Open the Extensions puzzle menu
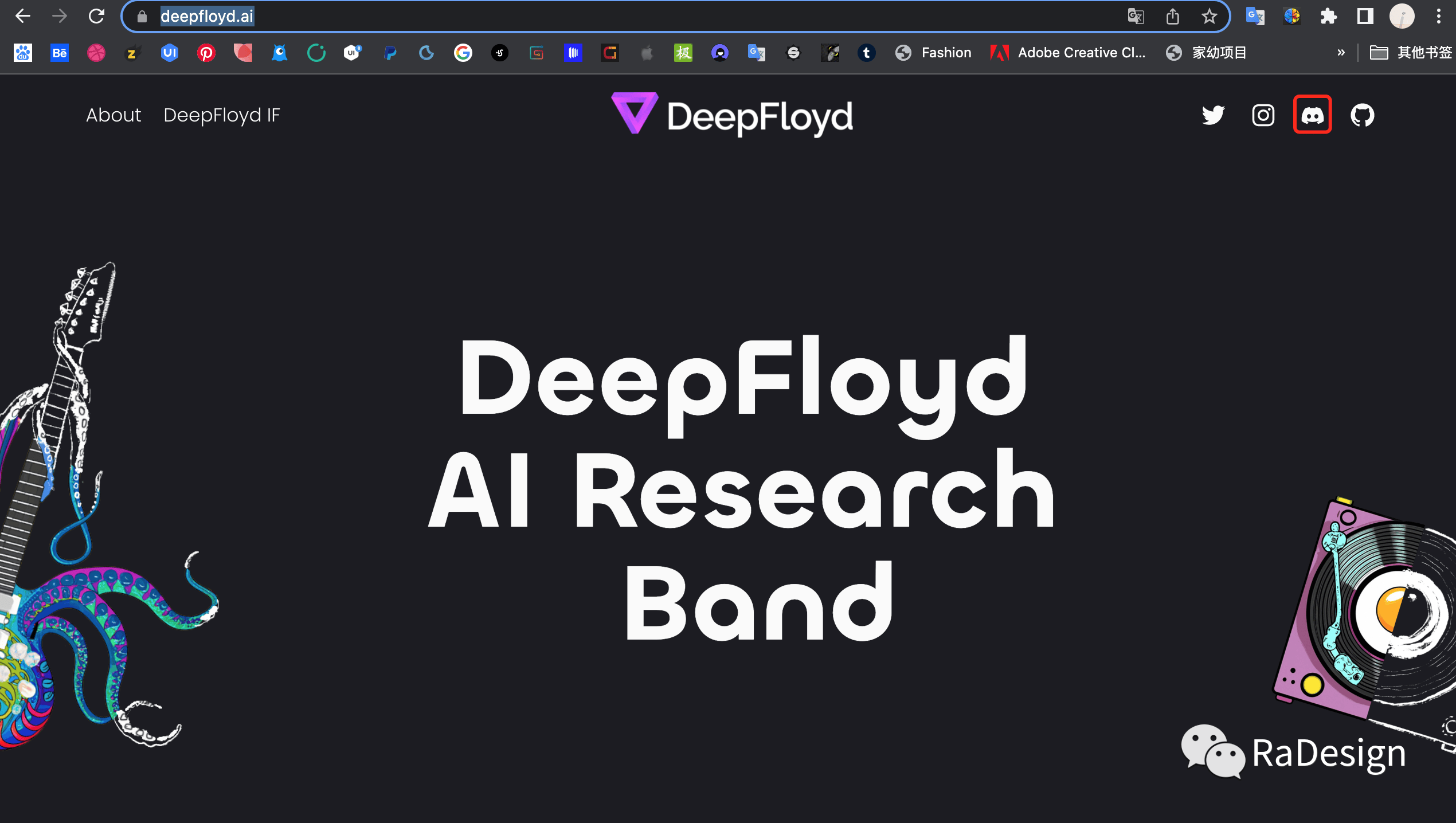1456x823 pixels. [x=1329, y=17]
